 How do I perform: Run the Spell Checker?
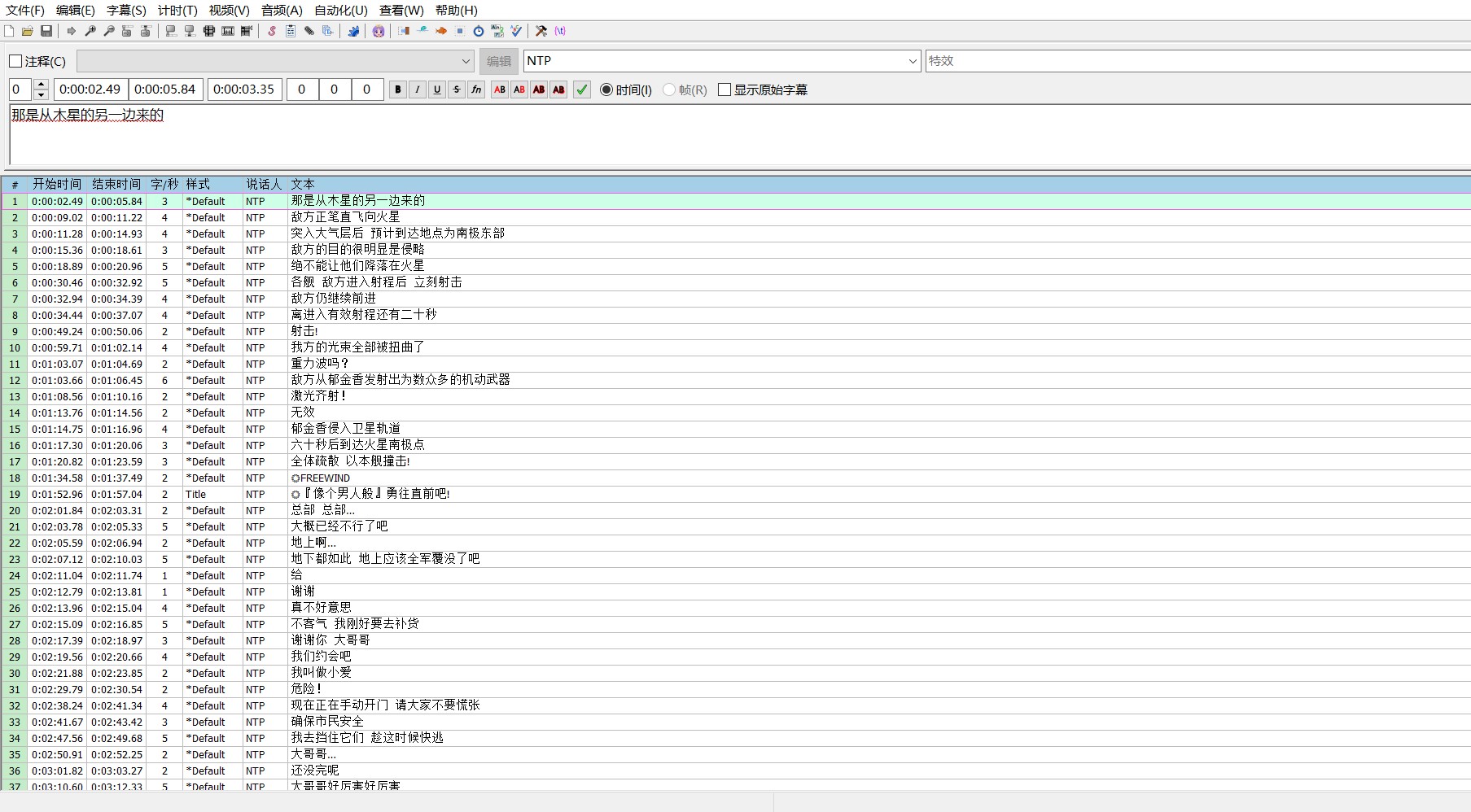[516, 31]
